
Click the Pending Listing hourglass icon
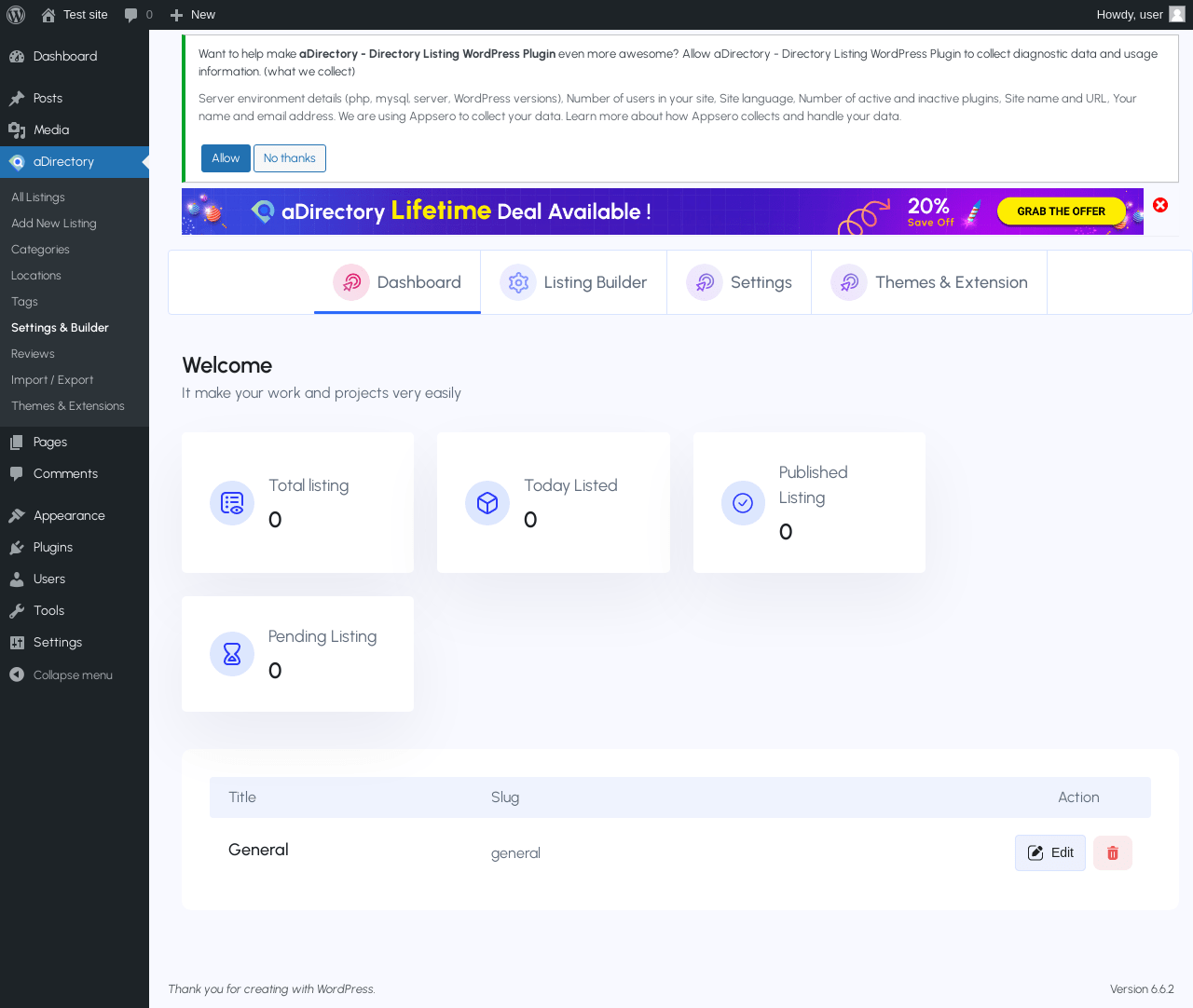click(232, 654)
